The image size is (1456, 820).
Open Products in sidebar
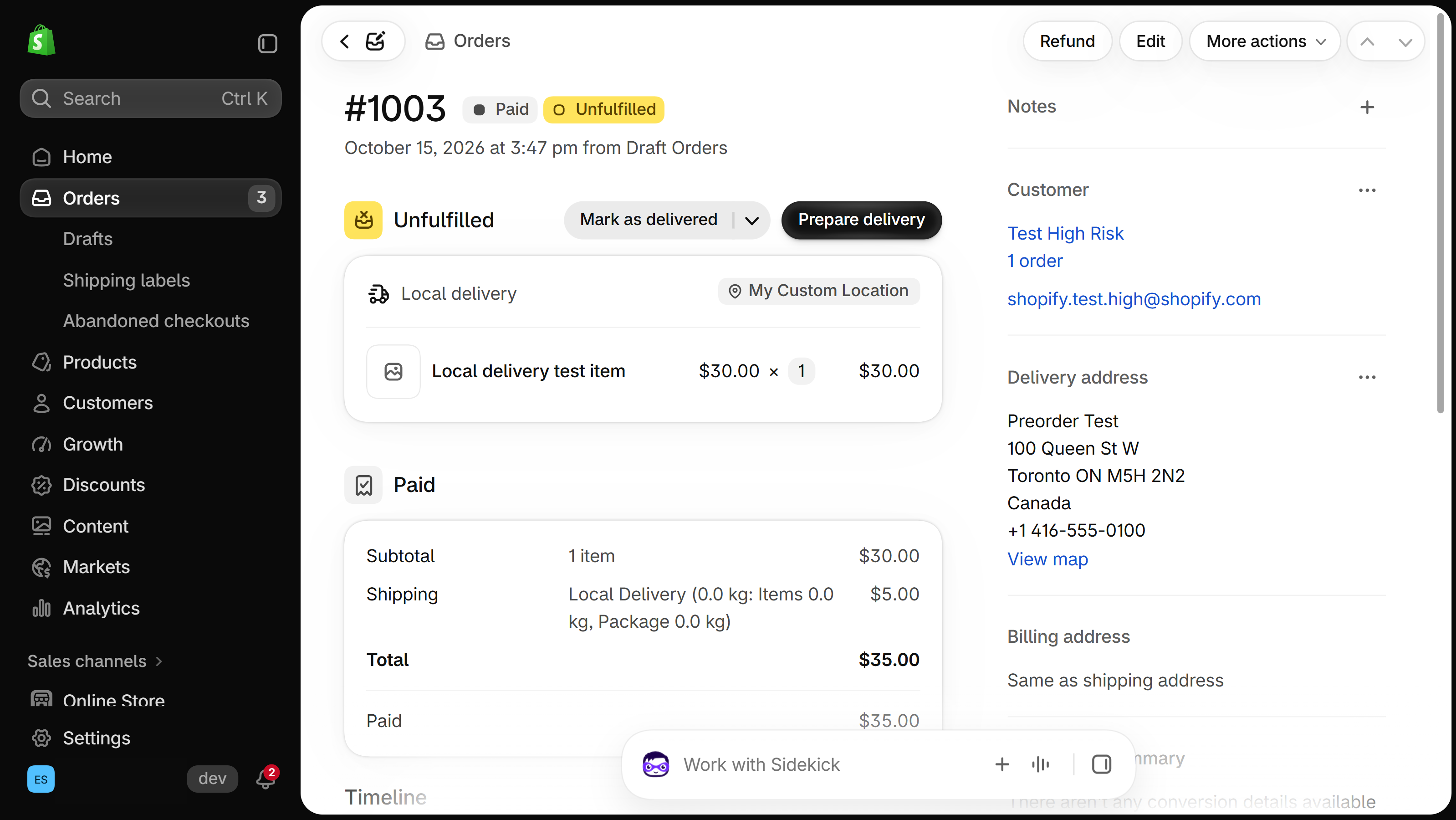point(150,362)
